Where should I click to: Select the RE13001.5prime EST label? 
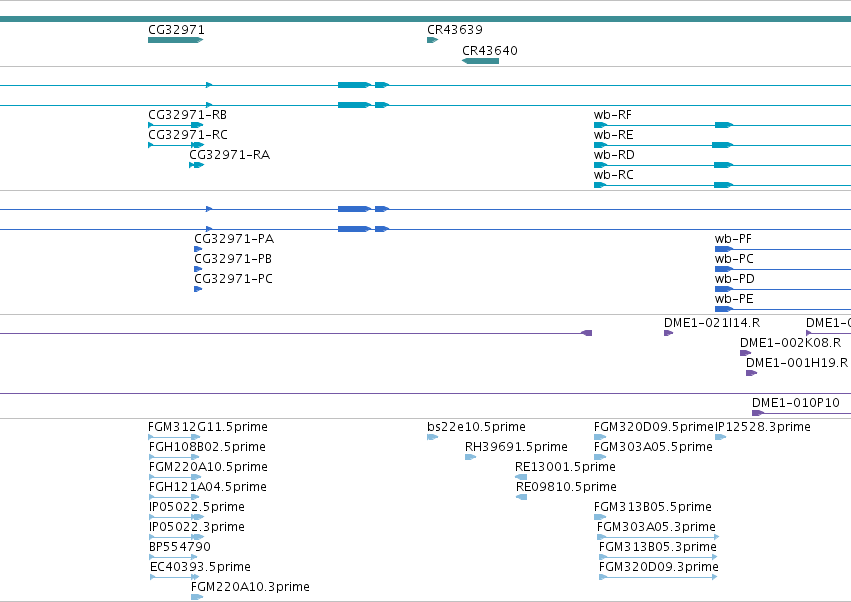point(565,467)
